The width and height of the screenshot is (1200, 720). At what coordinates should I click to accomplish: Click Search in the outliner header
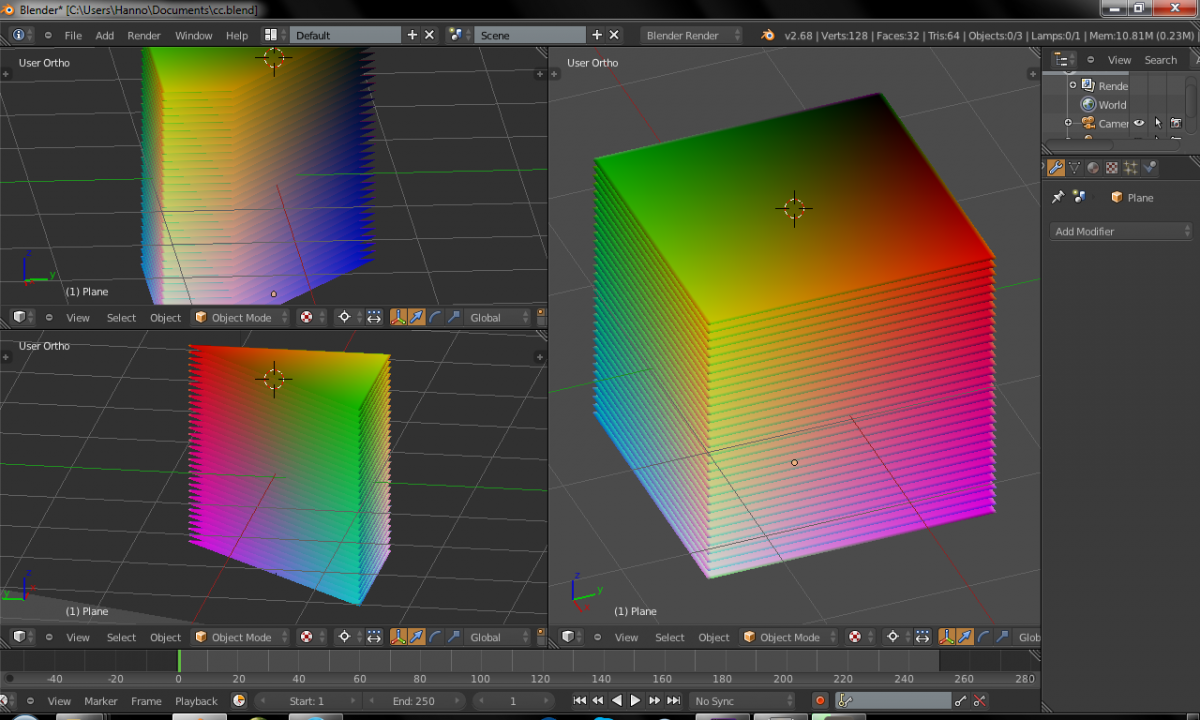(1160, 60)
